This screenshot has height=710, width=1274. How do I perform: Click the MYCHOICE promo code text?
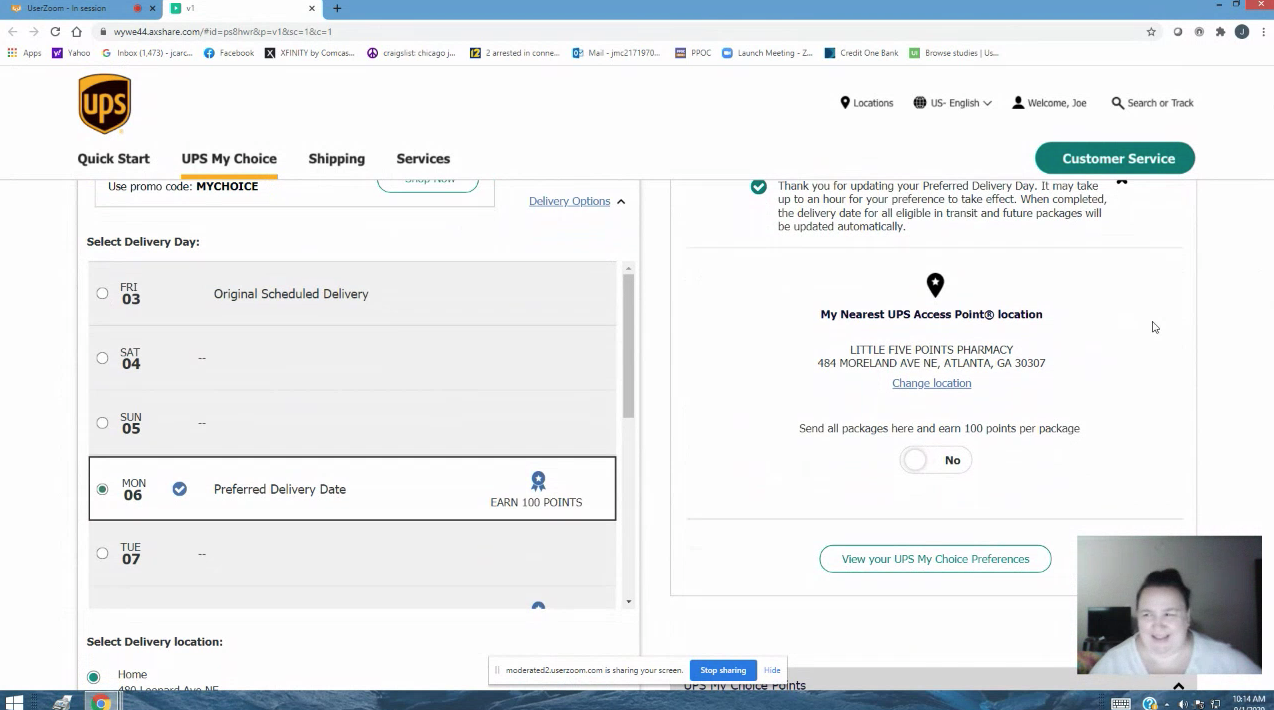(x=227, y=186)
